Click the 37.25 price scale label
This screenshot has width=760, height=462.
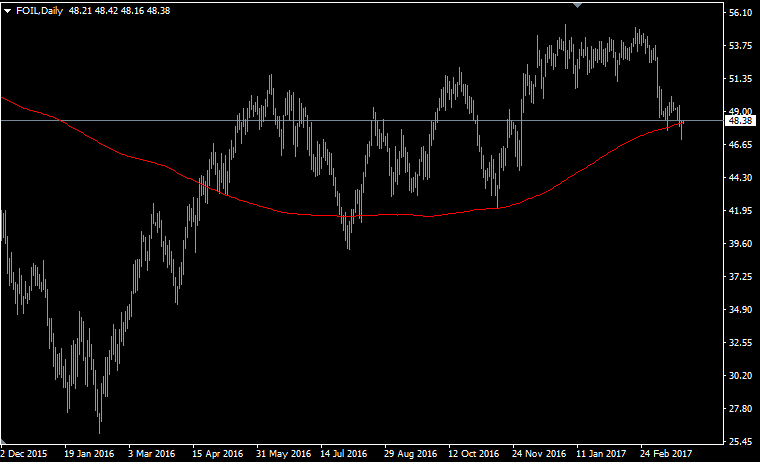click(x=740, y=276)
